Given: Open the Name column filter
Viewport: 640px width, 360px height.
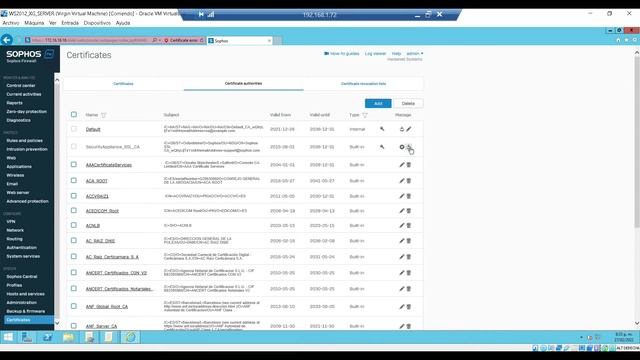Looking at the screenshot, I should click(x=104, y=115).
